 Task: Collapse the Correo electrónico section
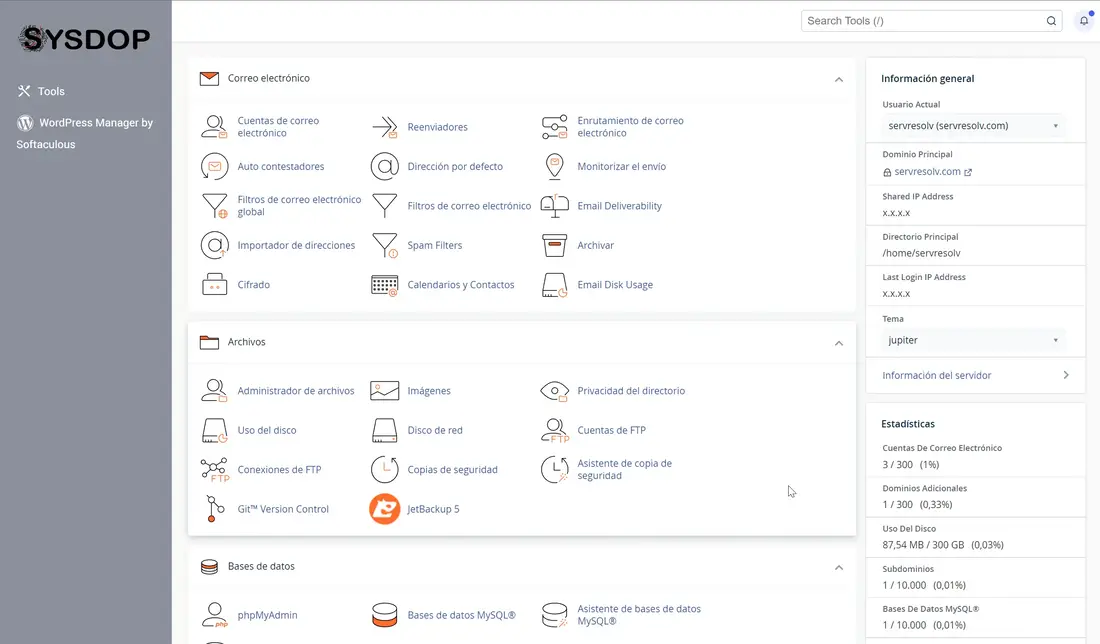coord(838,79)
